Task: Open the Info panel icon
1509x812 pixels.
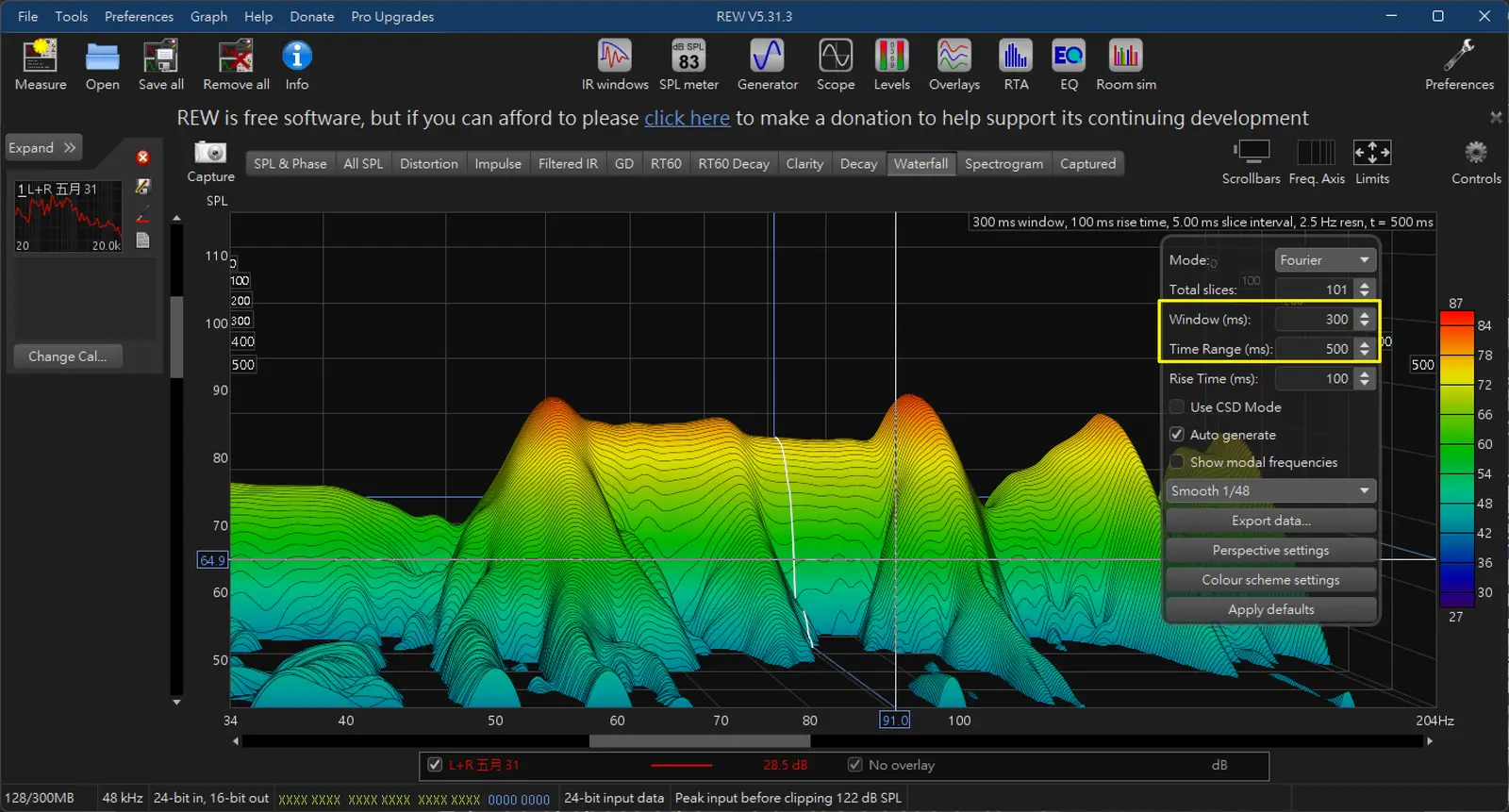Action: (297, 57)
